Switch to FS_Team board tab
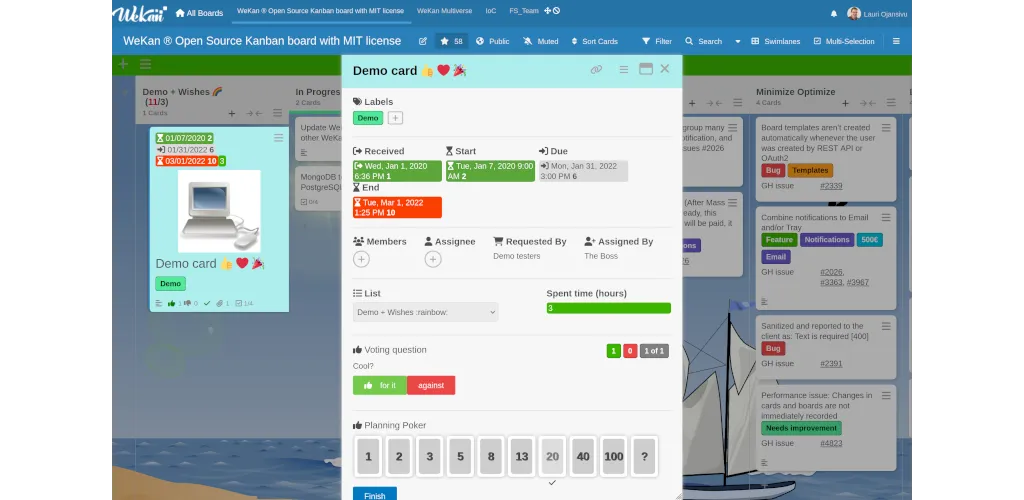This screenshot has width=1024, height=500. [524, 11]
